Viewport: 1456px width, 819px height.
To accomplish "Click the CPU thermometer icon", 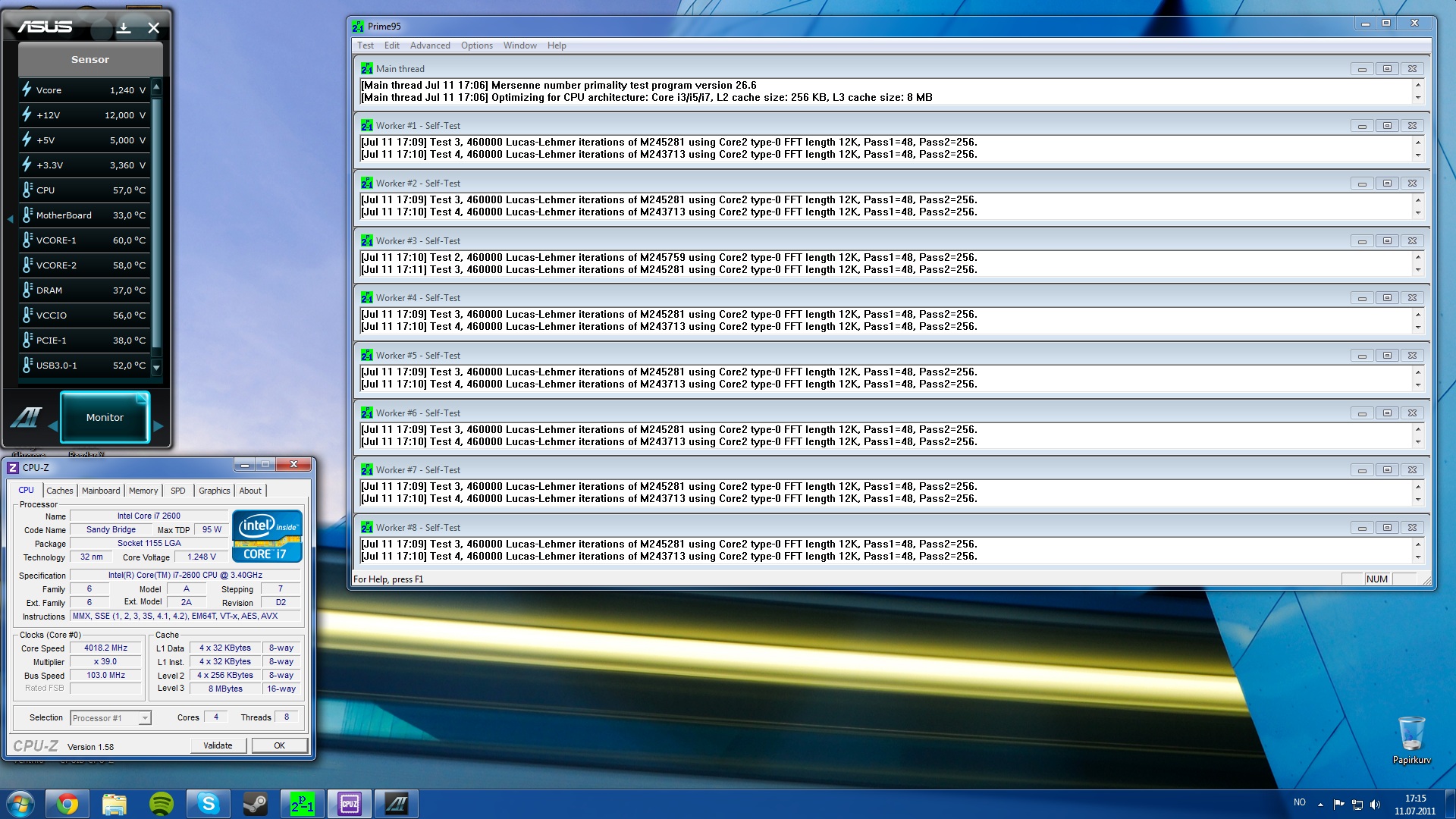I will pyautogui.click(x=27, y=190).
